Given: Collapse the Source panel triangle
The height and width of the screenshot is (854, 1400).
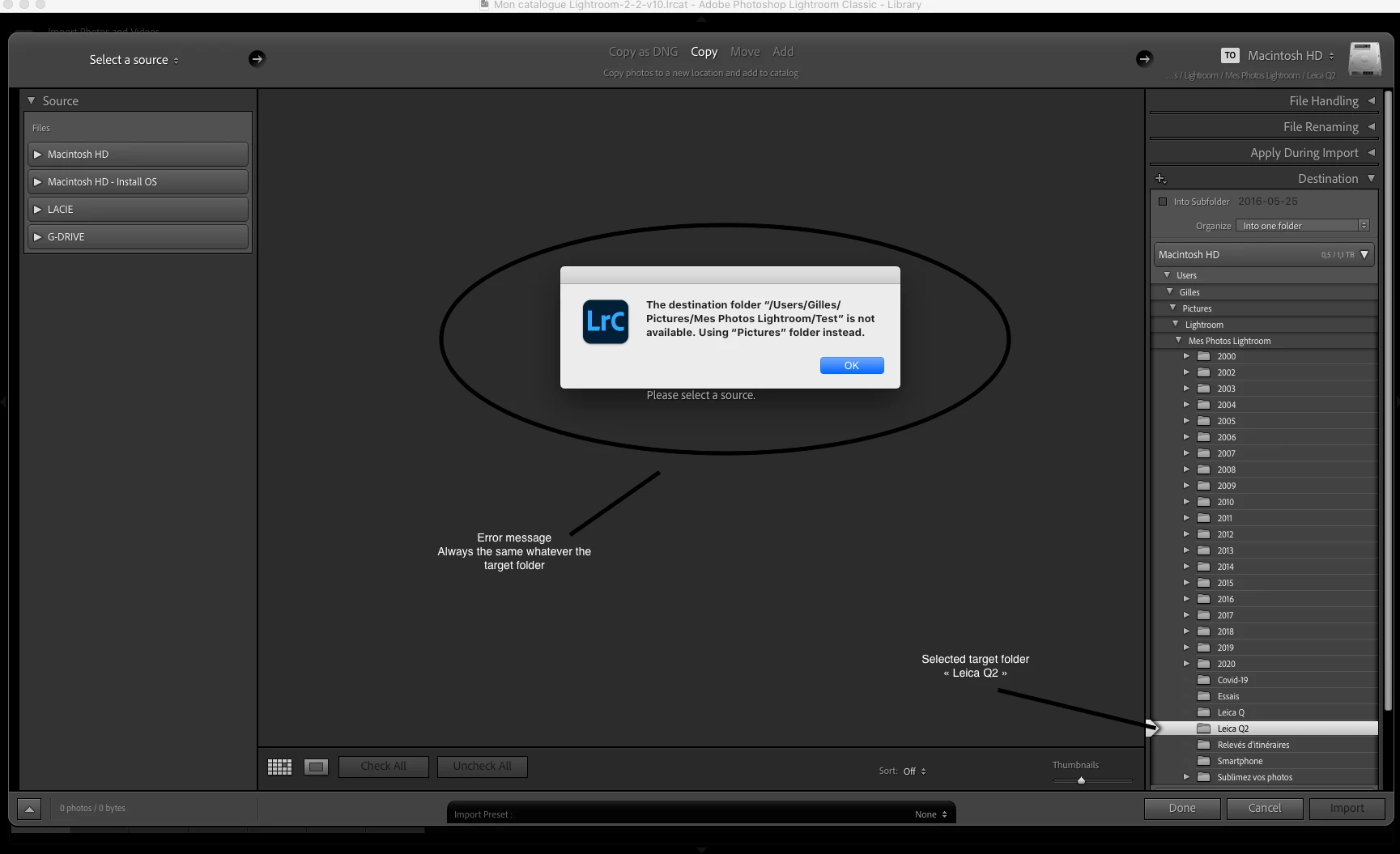Looking at the screenshot, I should [x=32, y=101].
